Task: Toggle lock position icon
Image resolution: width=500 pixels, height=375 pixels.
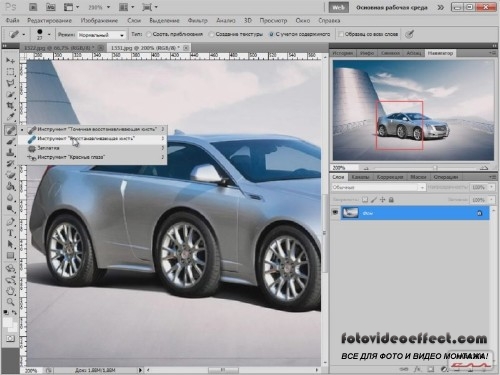Action: pos(382,200)
